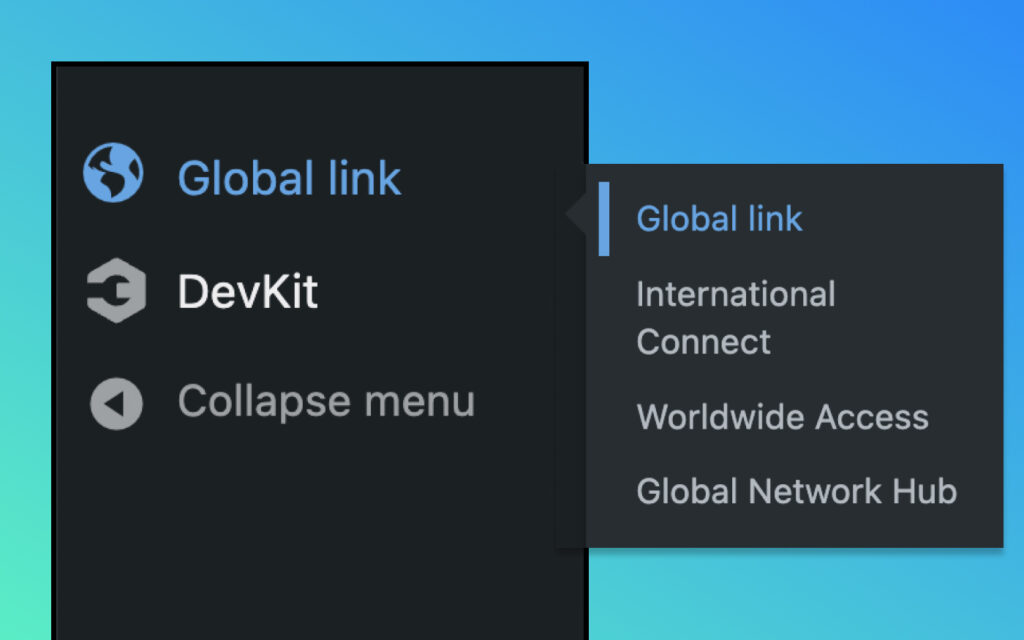Click the DevKit text label

coord(247,292)
